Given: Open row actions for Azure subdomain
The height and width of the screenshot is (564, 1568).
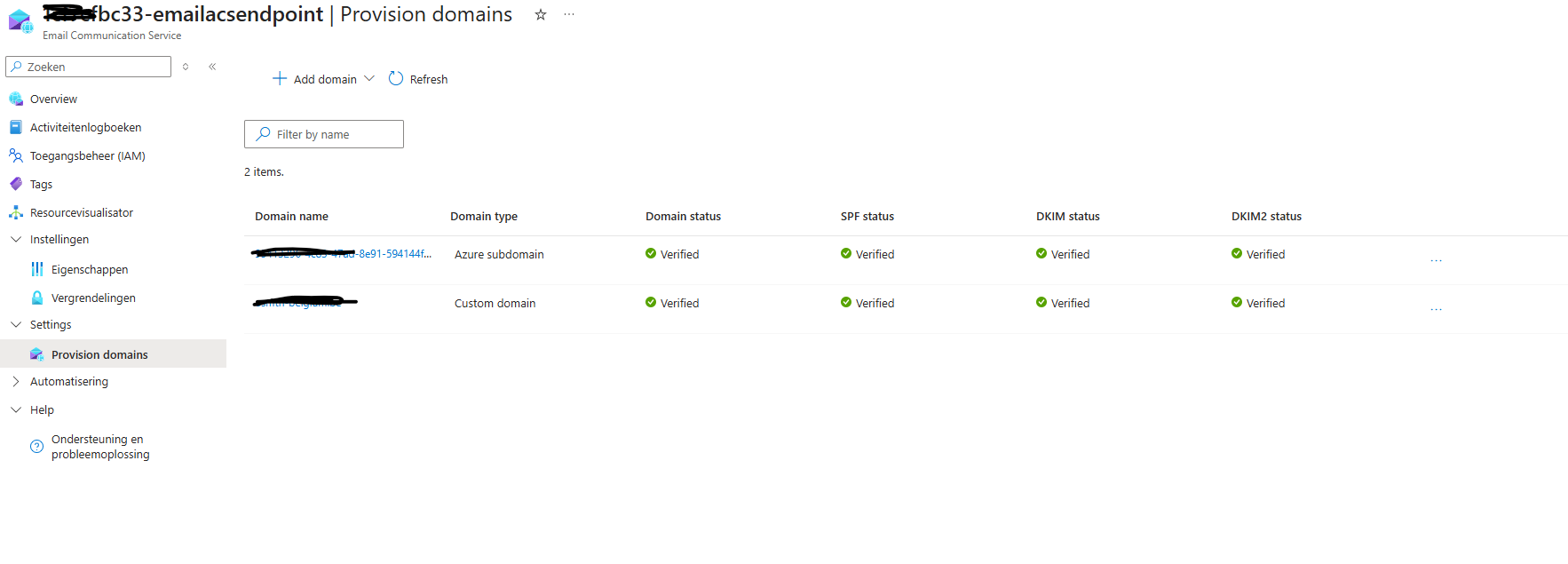Looking at the screenshot, I should coord(1436,259).
